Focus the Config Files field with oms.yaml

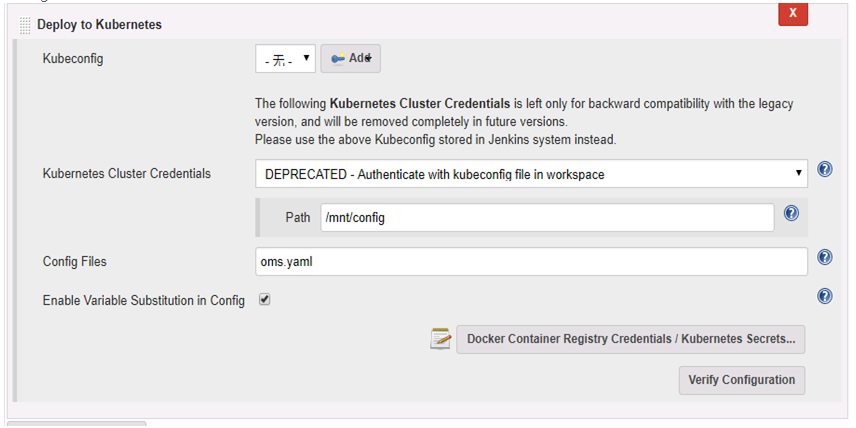(x=531, y=261)
